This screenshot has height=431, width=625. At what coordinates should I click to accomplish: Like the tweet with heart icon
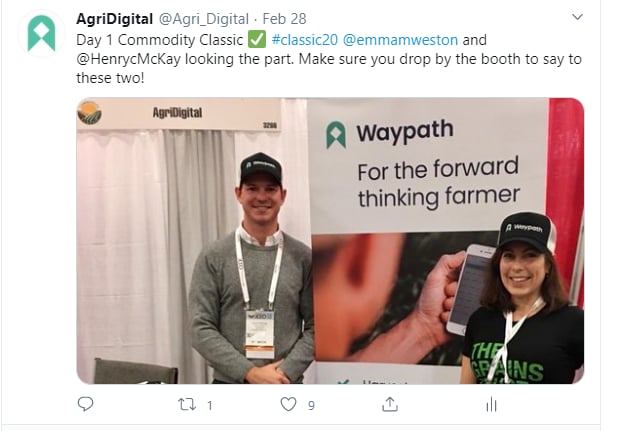click(288, 404)
